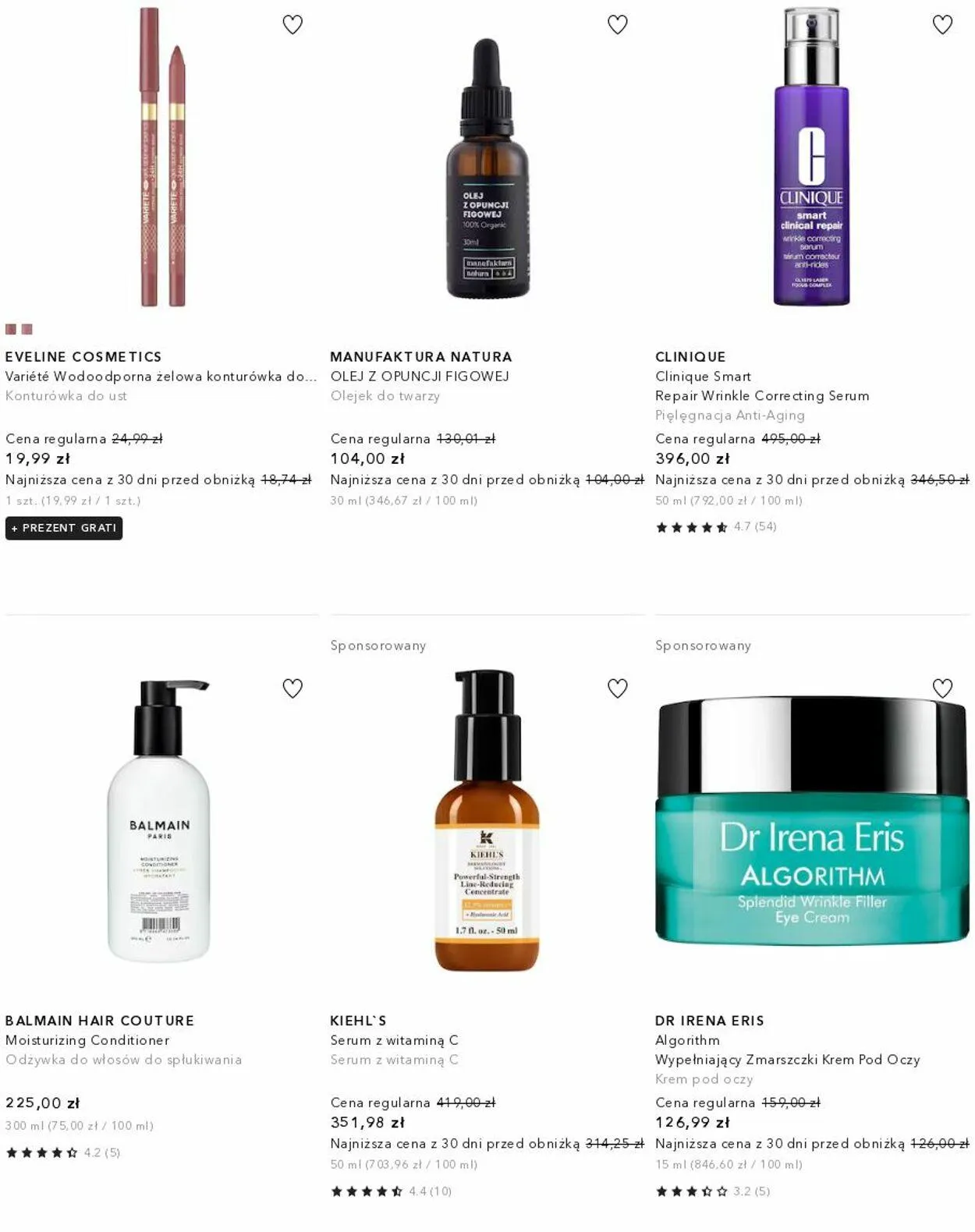
Task: Favorite the Manufaktura Natura oil heart icon
Action: pos(618,25)
